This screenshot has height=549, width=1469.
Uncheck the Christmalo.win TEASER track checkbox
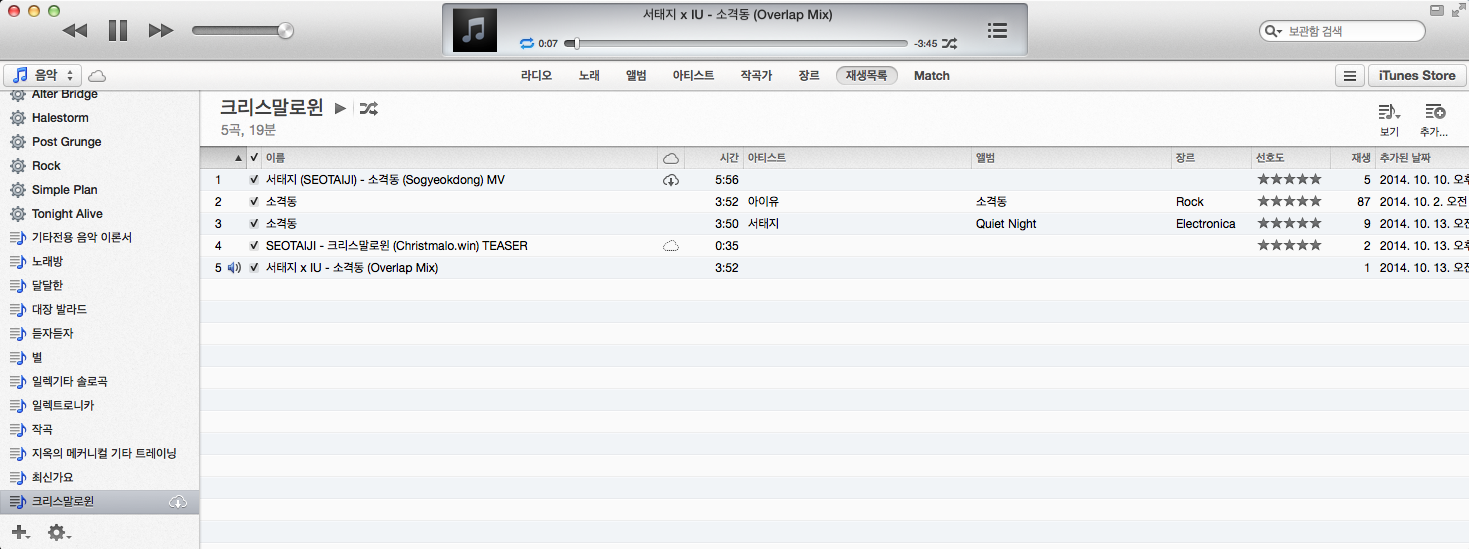pos(254,246)
